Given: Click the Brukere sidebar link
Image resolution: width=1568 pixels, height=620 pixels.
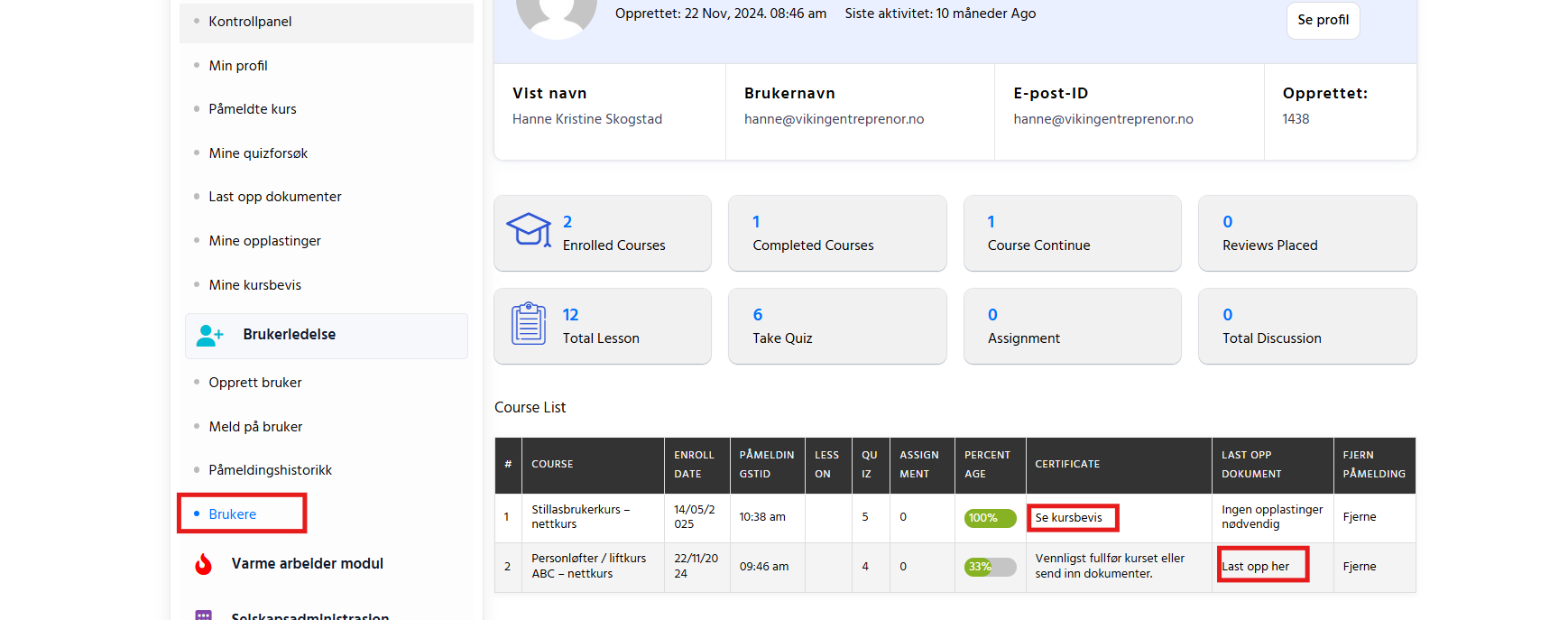Looking at the screenshot, I should 233,514.
